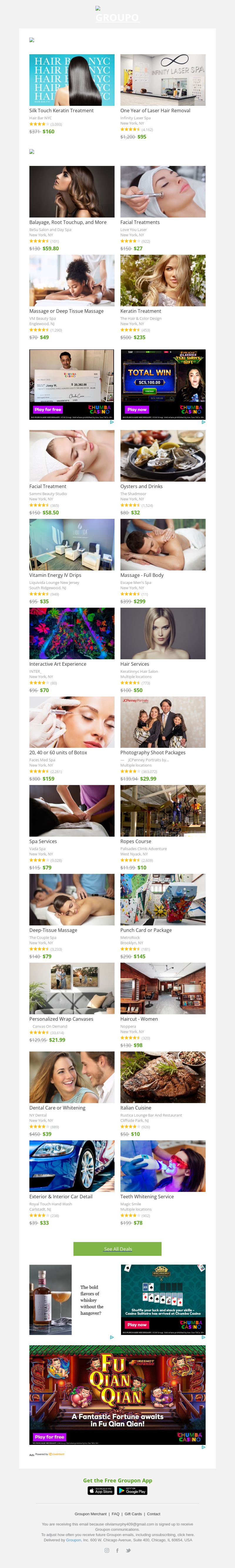Open the Contact footer link
This screenshot has width=235, height=1568.
[154, 1513]
